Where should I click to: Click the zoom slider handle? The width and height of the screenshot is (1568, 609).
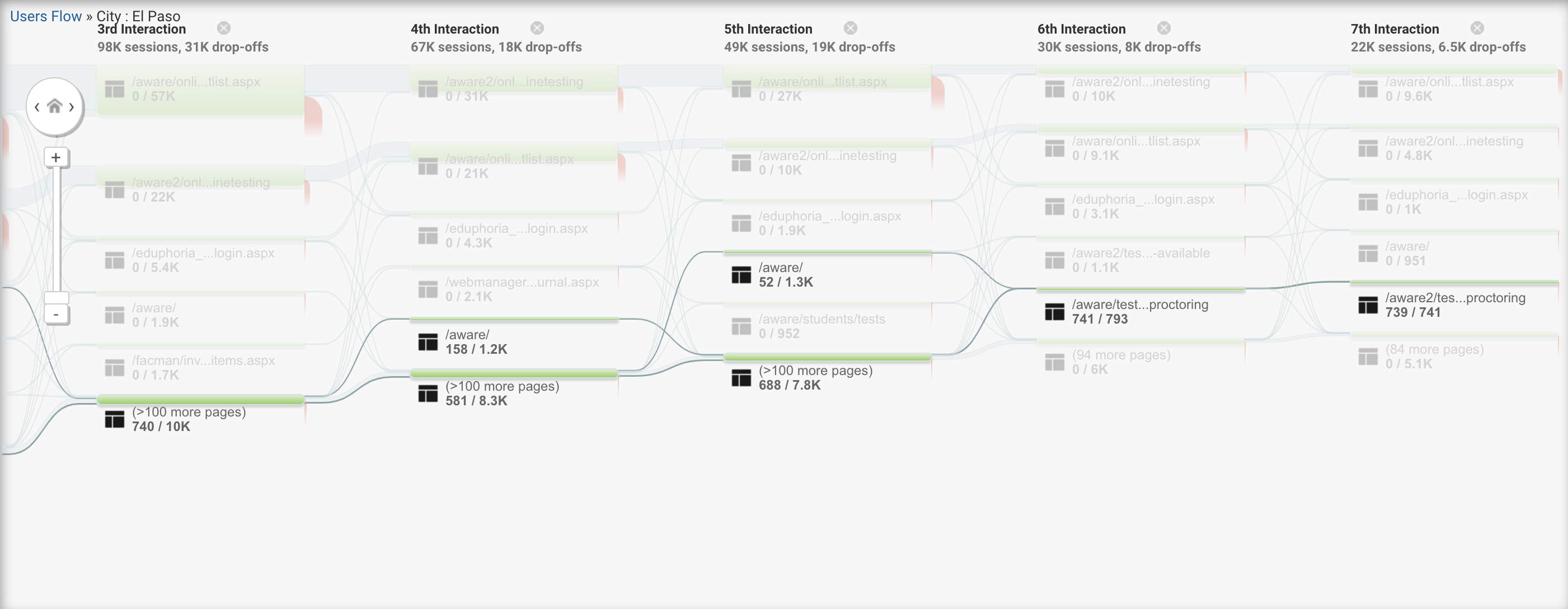click(56, 297)
